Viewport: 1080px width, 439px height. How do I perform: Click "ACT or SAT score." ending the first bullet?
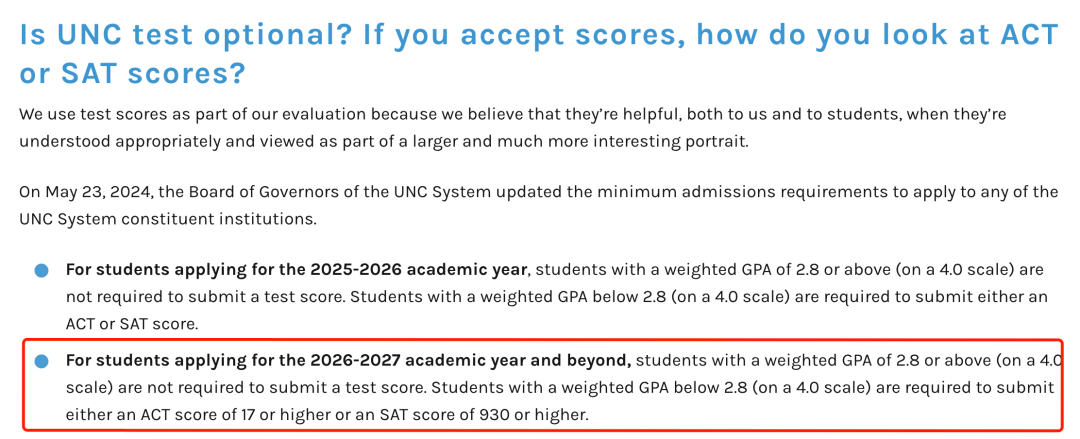coord(133,323)
